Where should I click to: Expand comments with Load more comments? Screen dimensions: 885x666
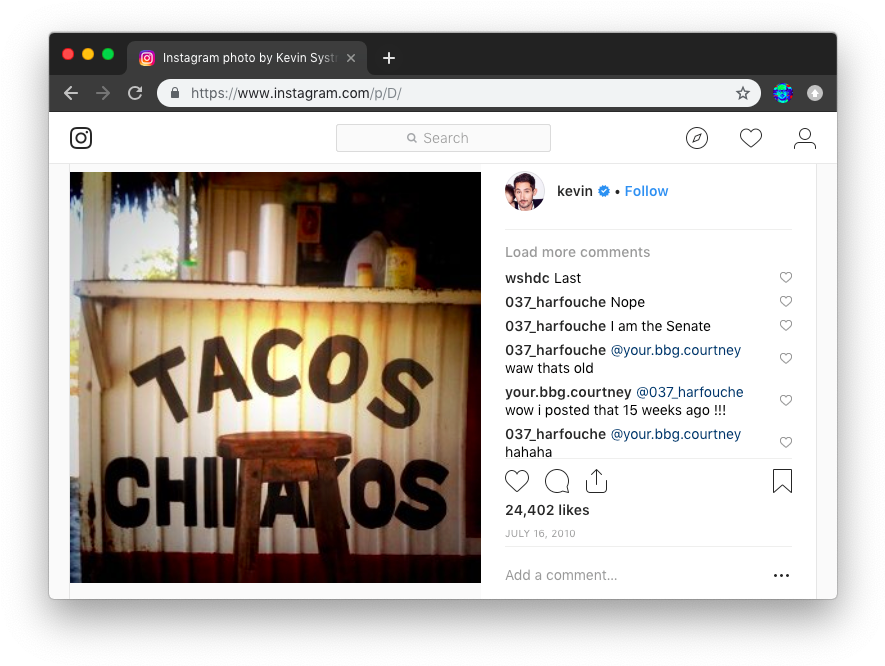(x=577, y=252)
